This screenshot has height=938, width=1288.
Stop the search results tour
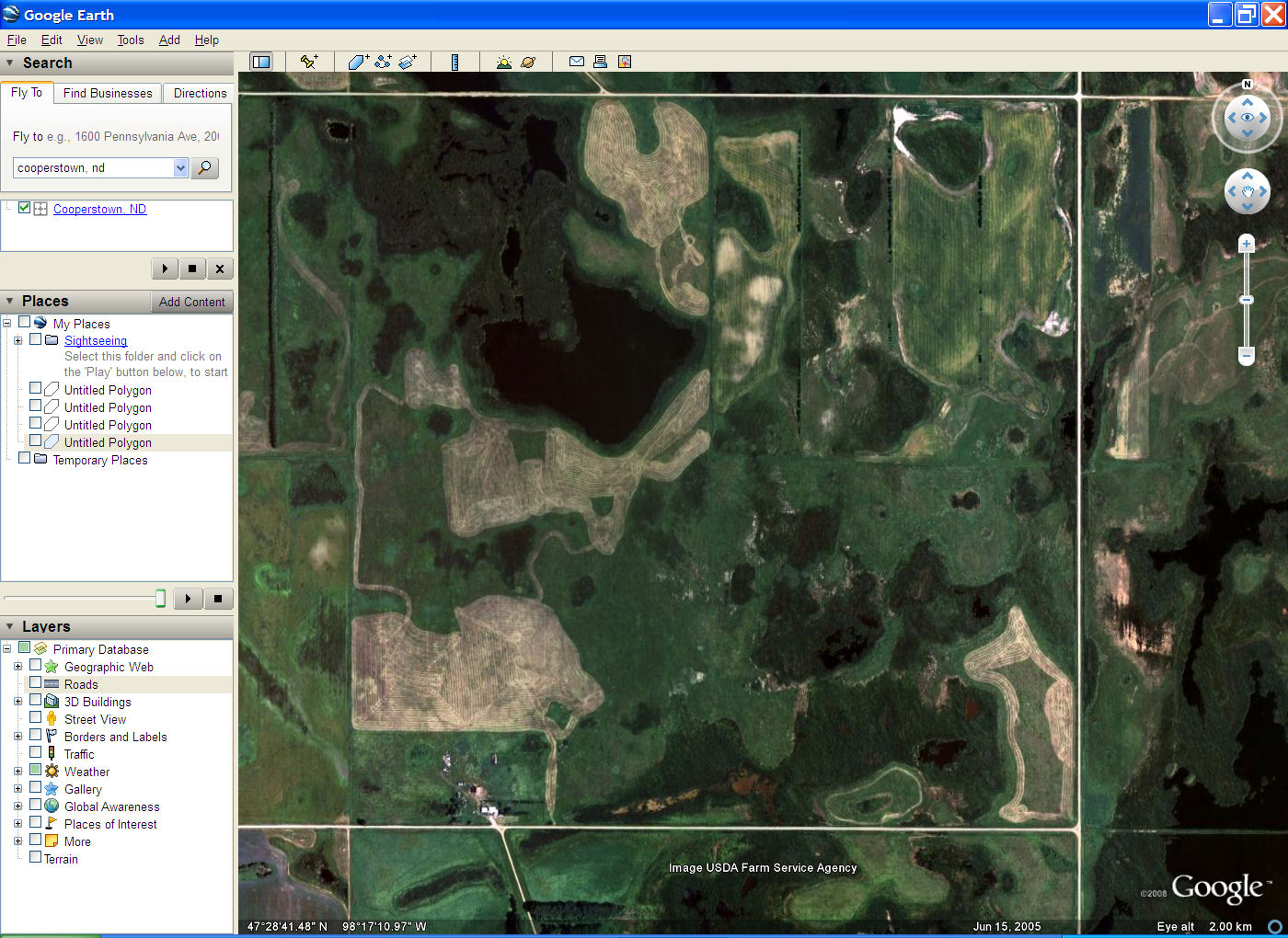coord(192,269)
